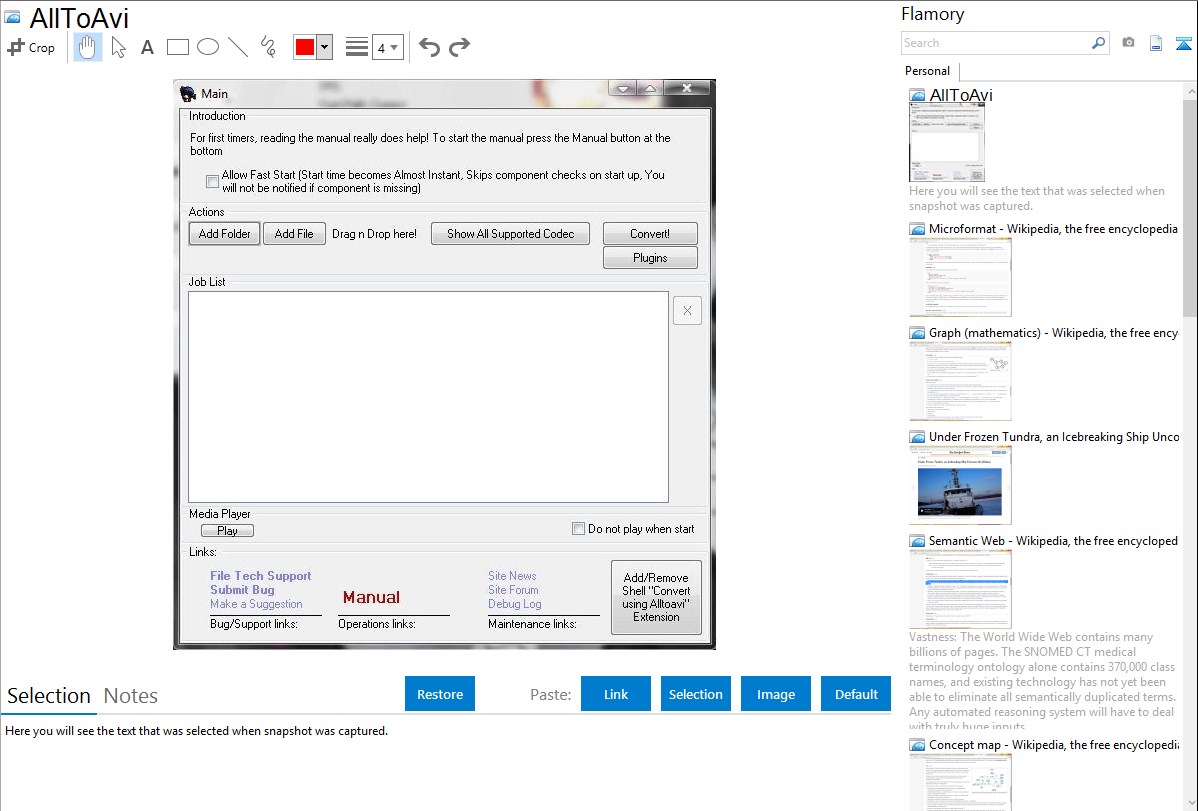The height and width of the screenshot is (811, 1198).
Task: Click the Add File button
Action: (x=294, y=234)
